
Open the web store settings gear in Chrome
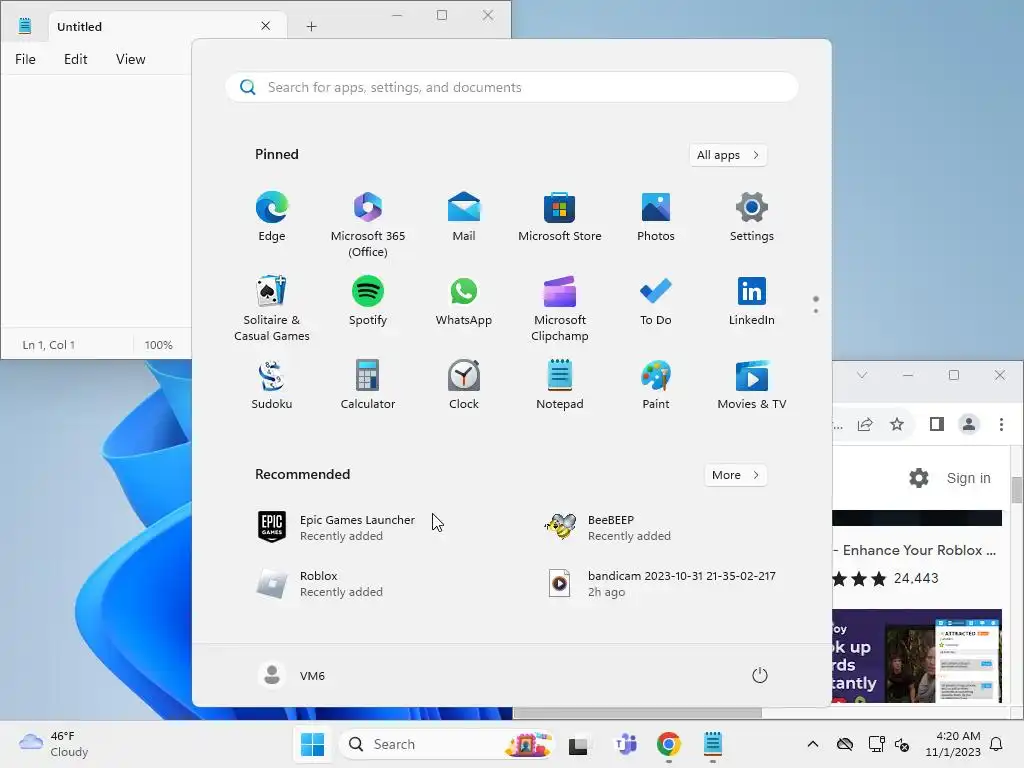coord(919,478)
